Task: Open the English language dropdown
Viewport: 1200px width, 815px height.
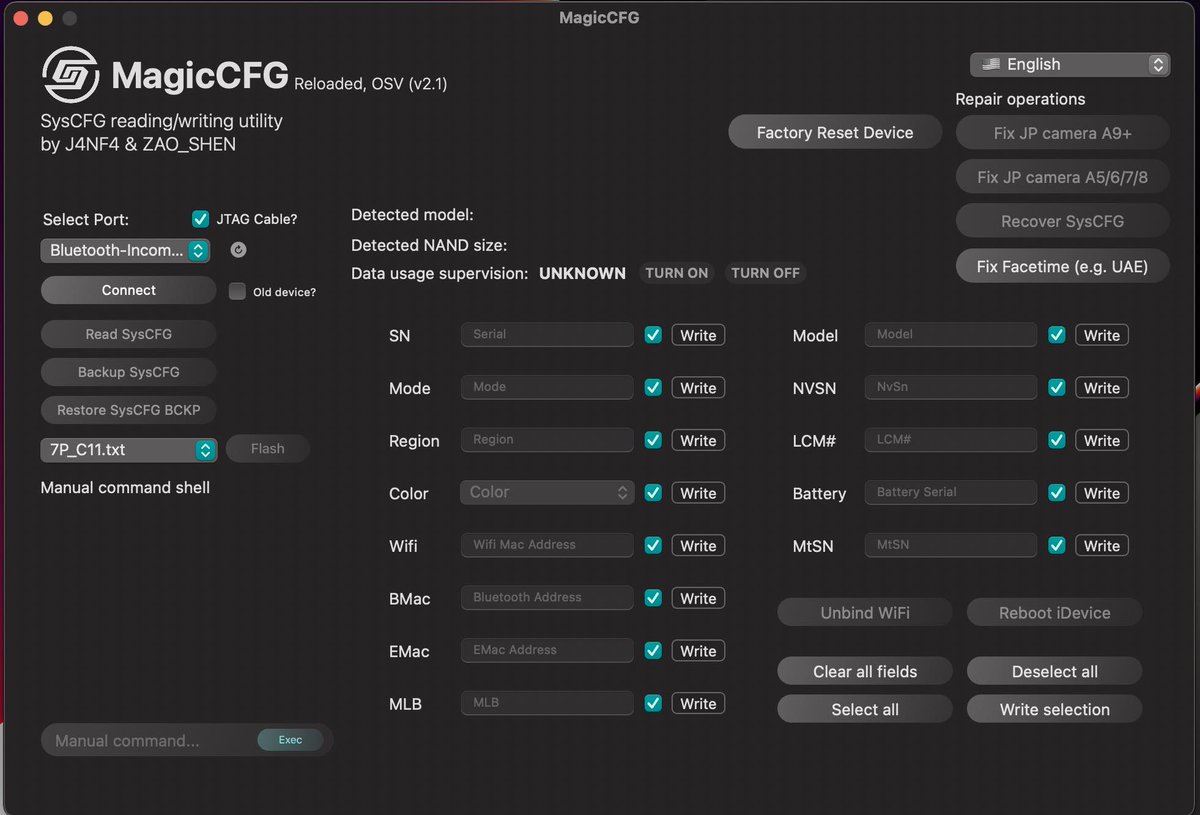Action: pos(1070,64)
